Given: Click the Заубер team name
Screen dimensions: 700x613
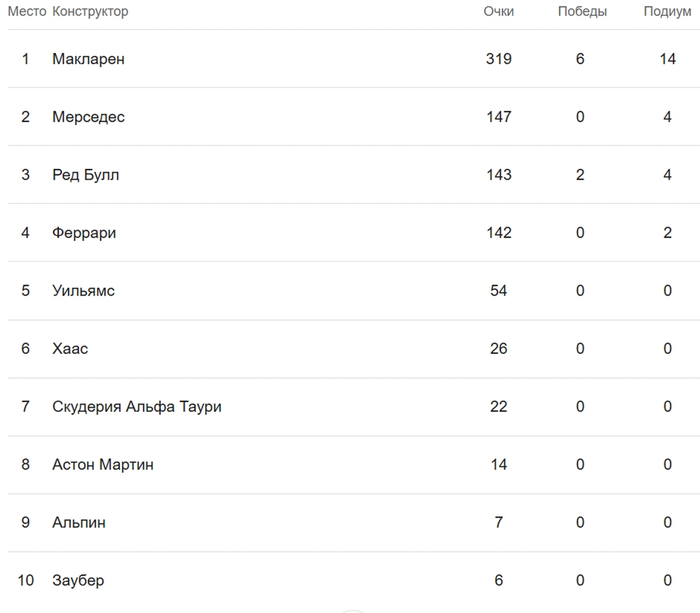Looking at the screenshot, I should [77, 581].
